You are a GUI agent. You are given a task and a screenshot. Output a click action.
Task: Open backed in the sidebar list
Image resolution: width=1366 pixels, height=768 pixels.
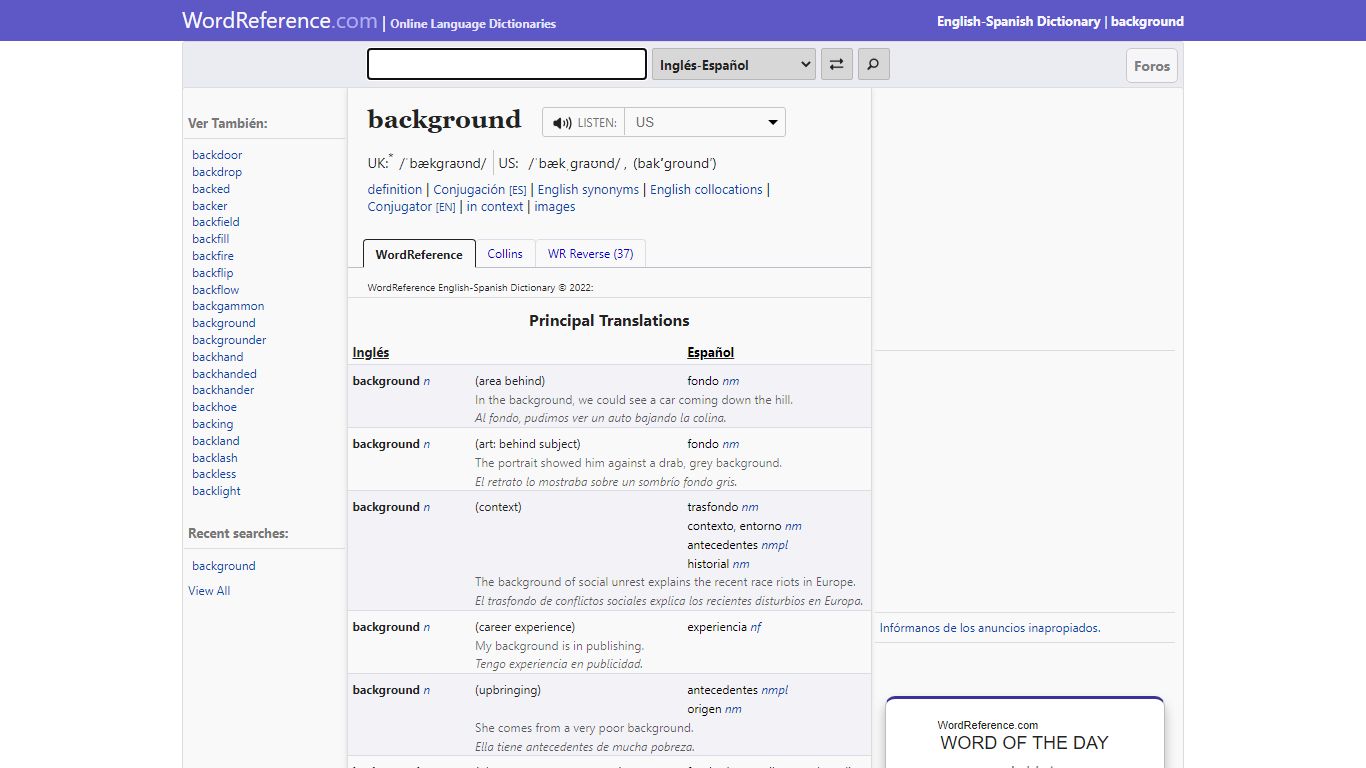click(x=211, y=189)
